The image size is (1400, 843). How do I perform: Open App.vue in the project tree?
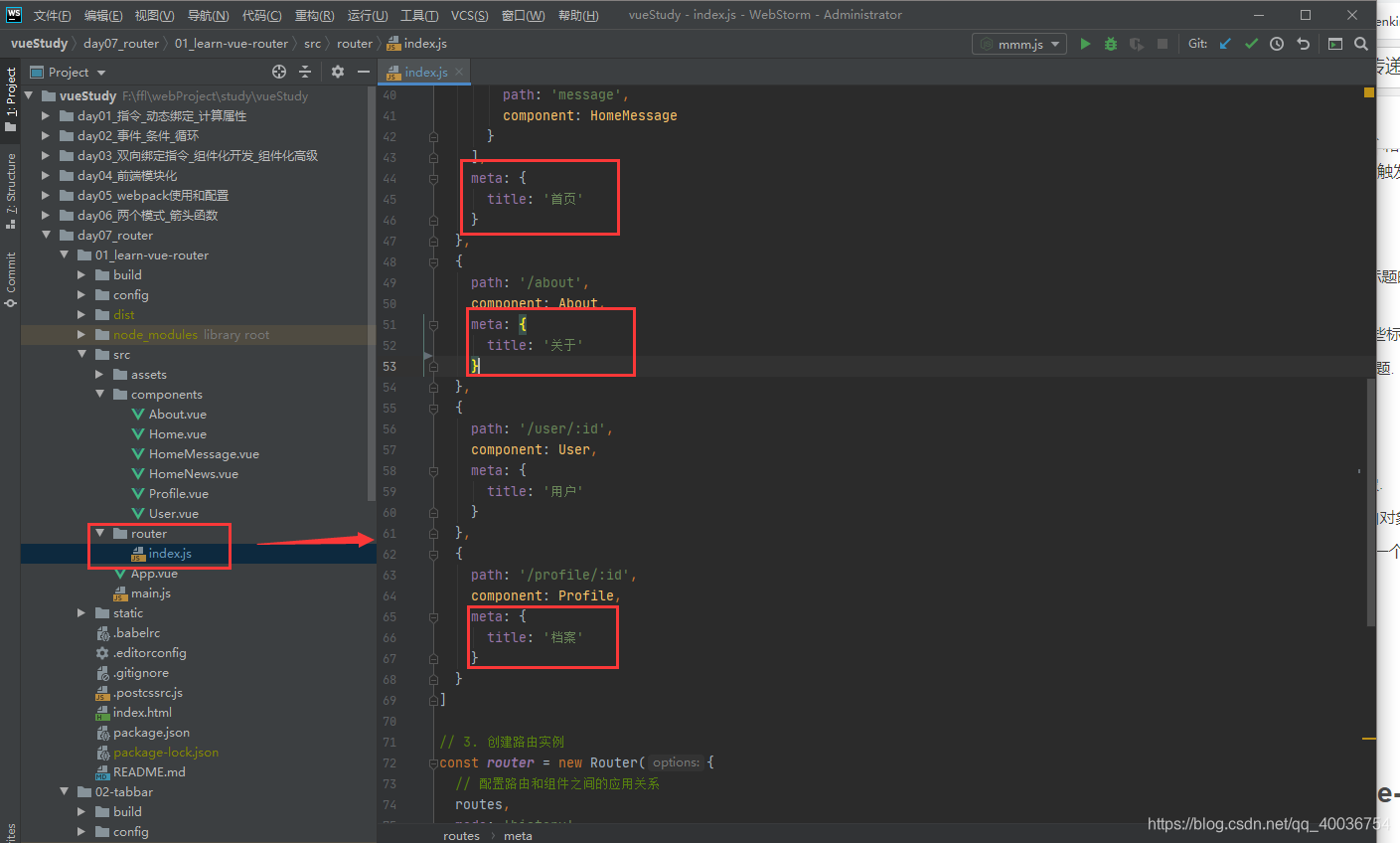pos(154,574)
